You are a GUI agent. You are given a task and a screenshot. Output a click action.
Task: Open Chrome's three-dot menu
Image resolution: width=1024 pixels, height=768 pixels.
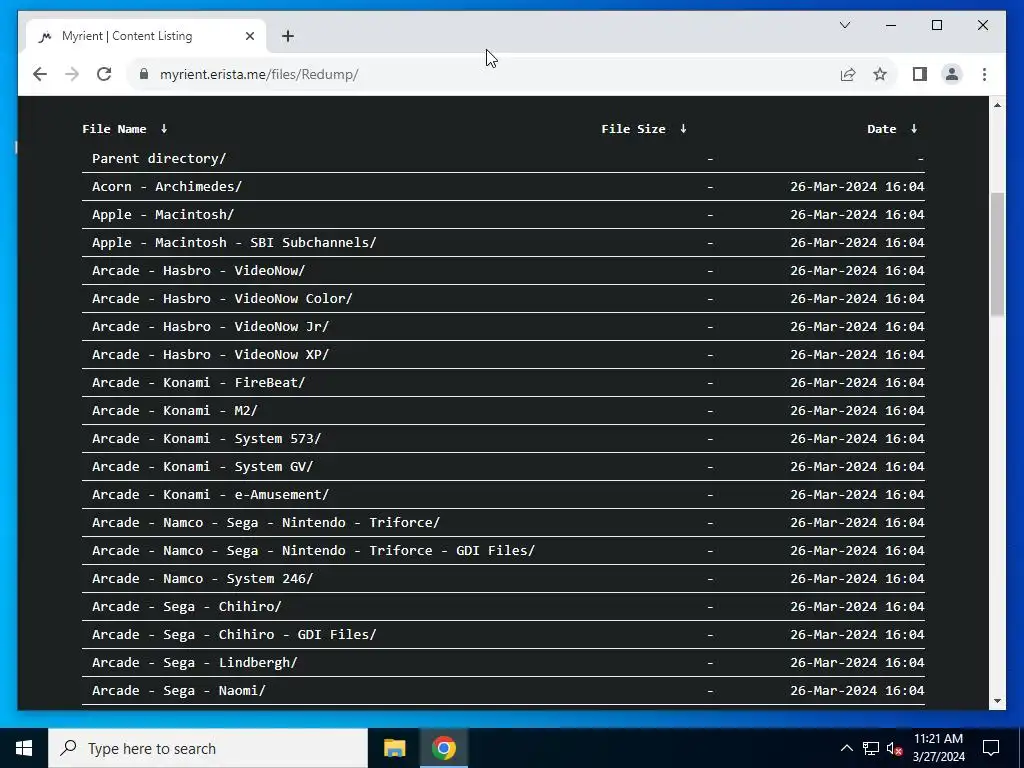[984, 74]
